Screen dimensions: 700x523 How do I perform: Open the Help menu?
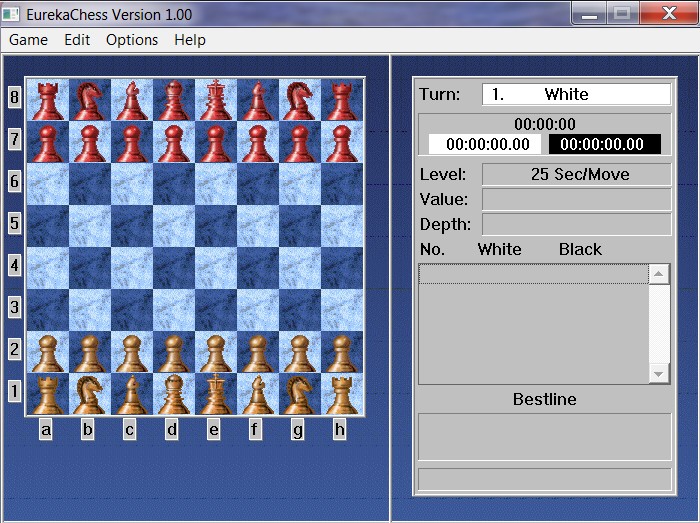click(190, 40)
